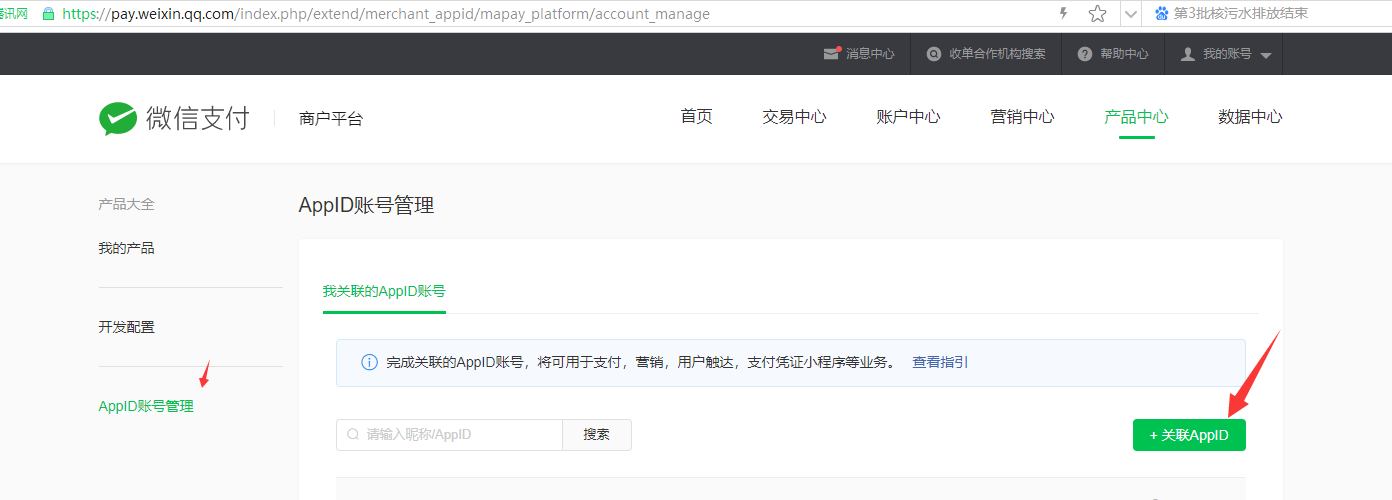This screenshot has height=500, width=1392.
Task: Open the message center envelope icon
Action: (831, 54)
